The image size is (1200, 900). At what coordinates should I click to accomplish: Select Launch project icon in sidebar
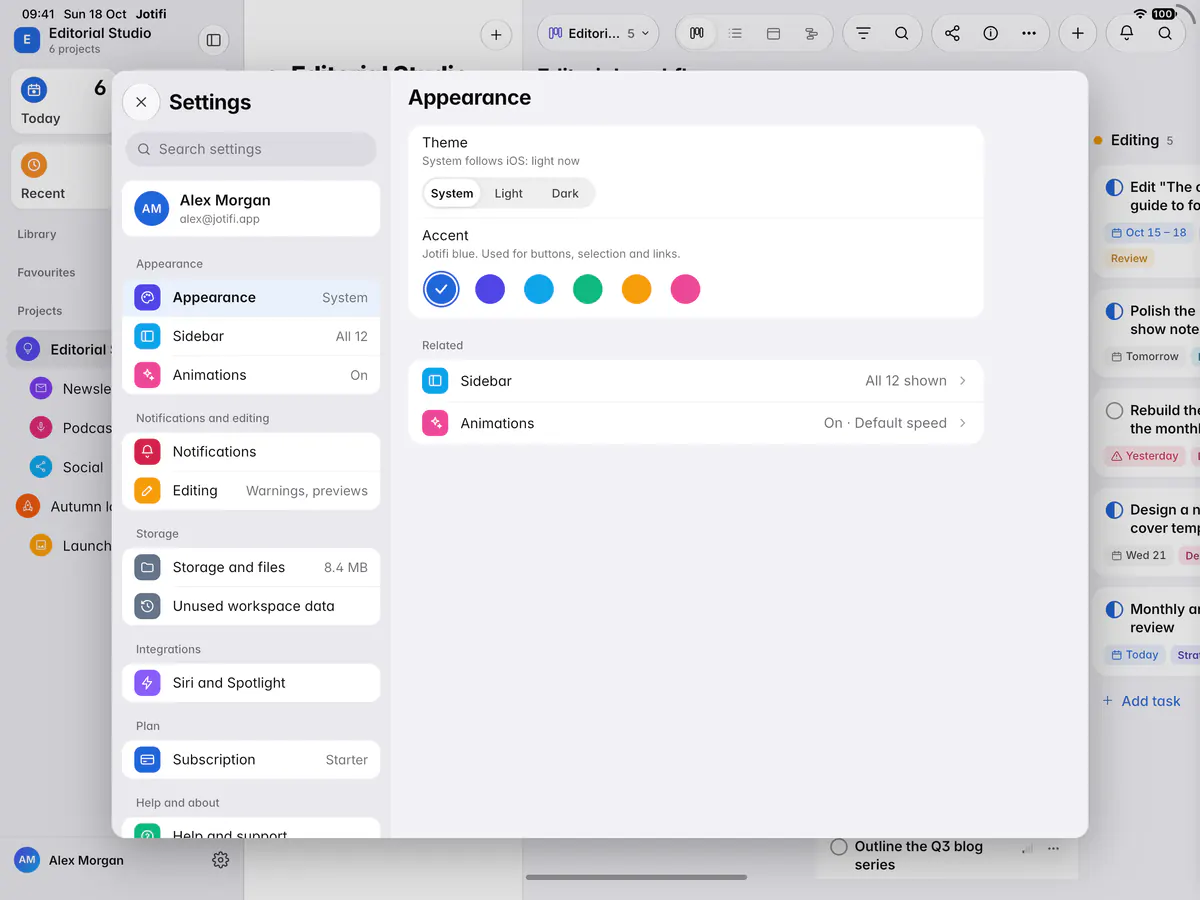coord(41,545)
